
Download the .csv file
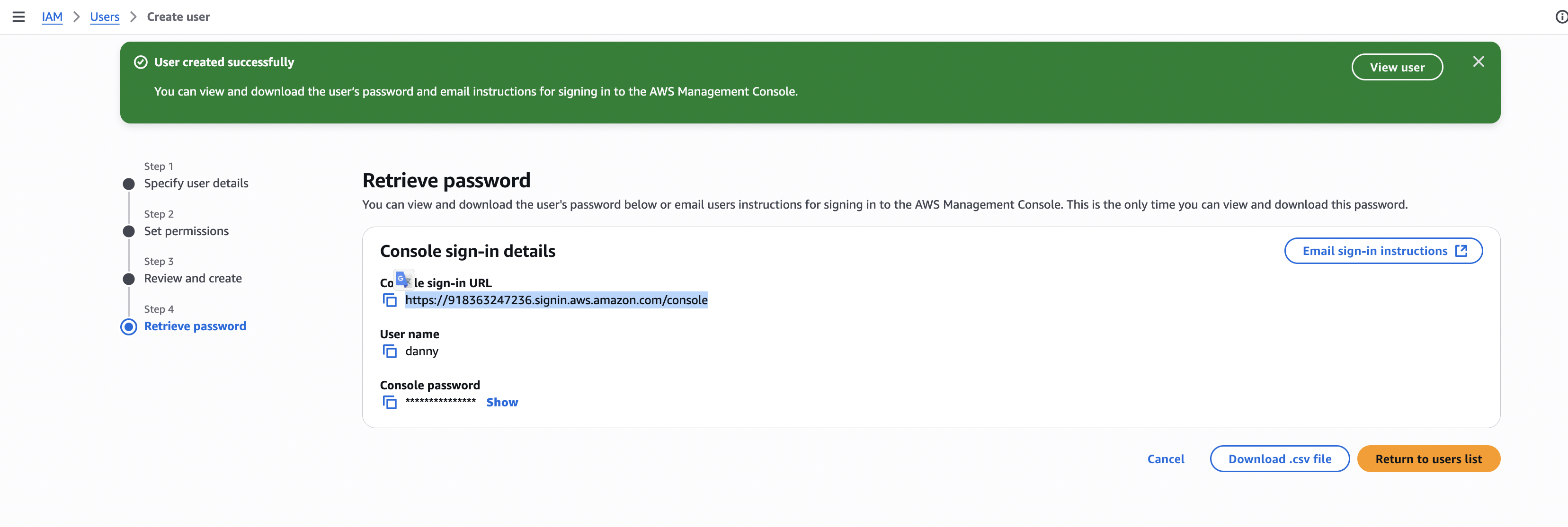tap(1279, 459)
